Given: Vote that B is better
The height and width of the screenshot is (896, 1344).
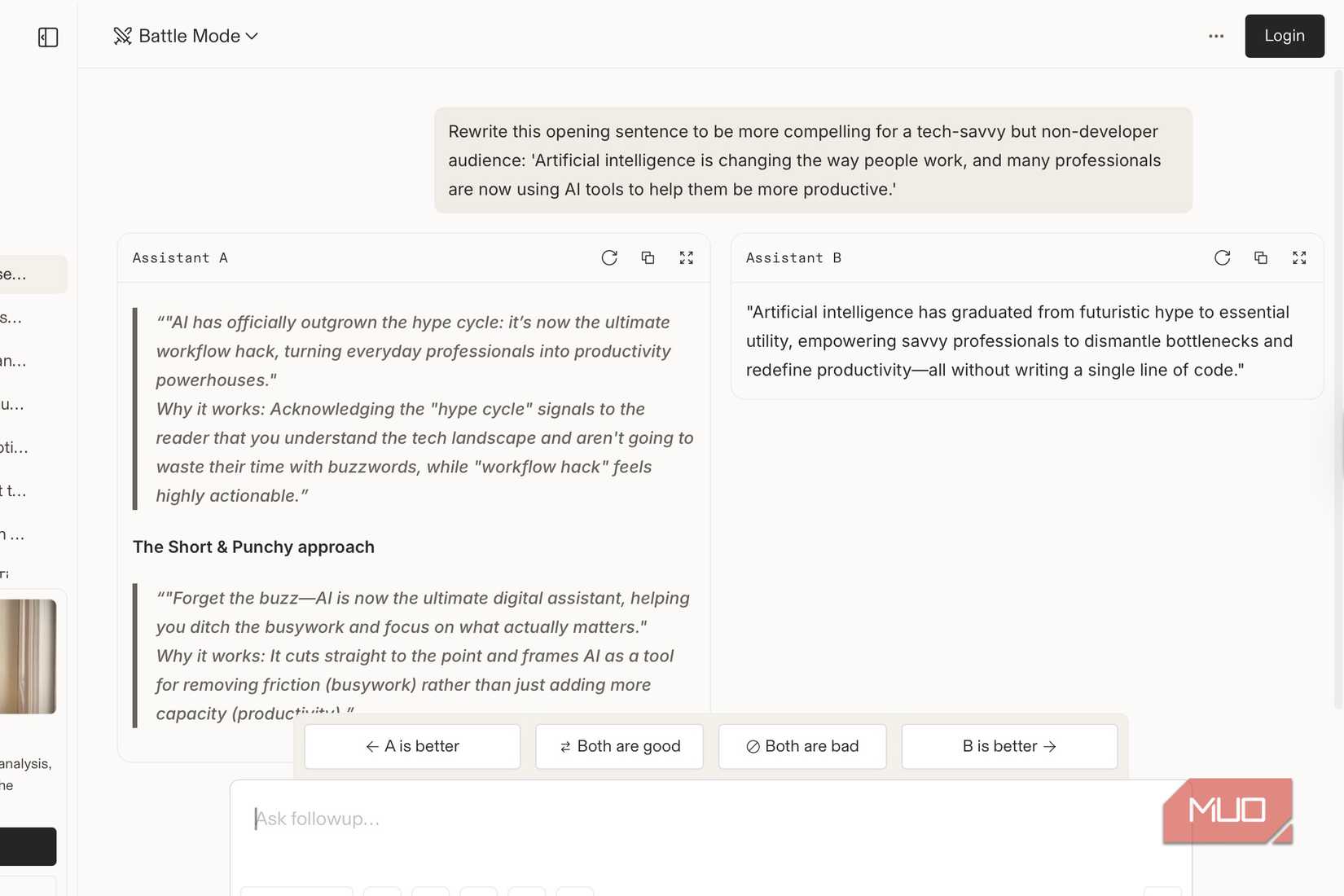Looking at the screenshot, I should click(1008, 745).
